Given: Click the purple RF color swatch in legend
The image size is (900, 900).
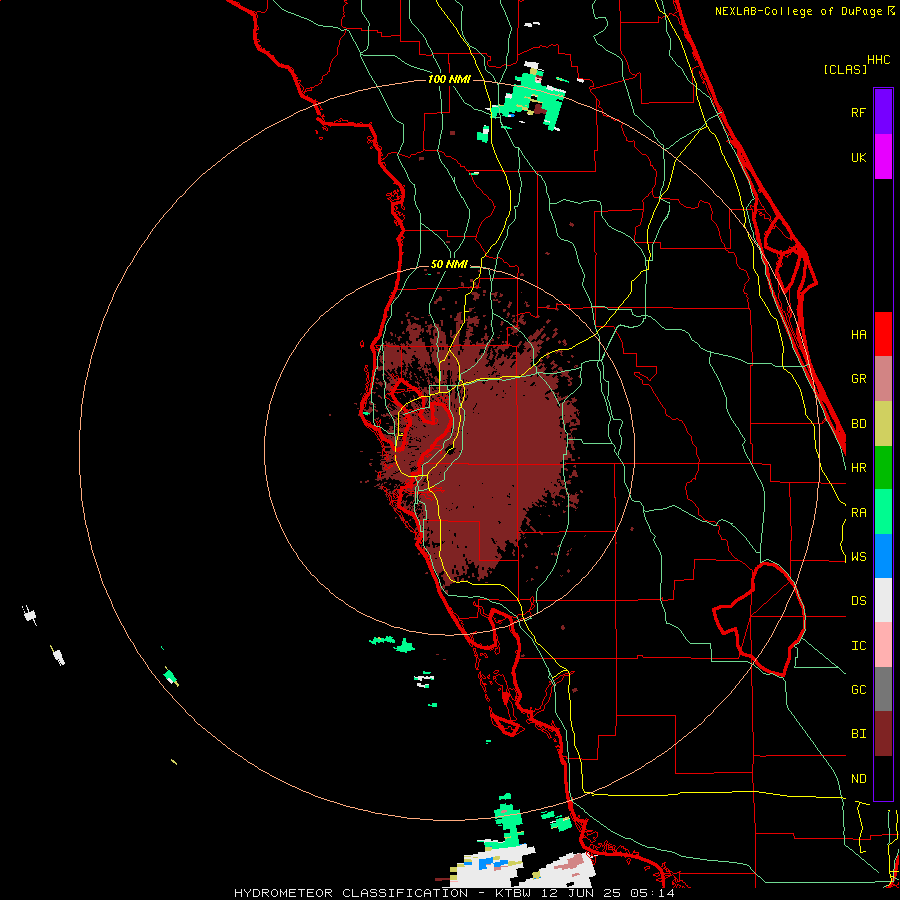Looking at the screenshot, I should [x=883, y=112].
